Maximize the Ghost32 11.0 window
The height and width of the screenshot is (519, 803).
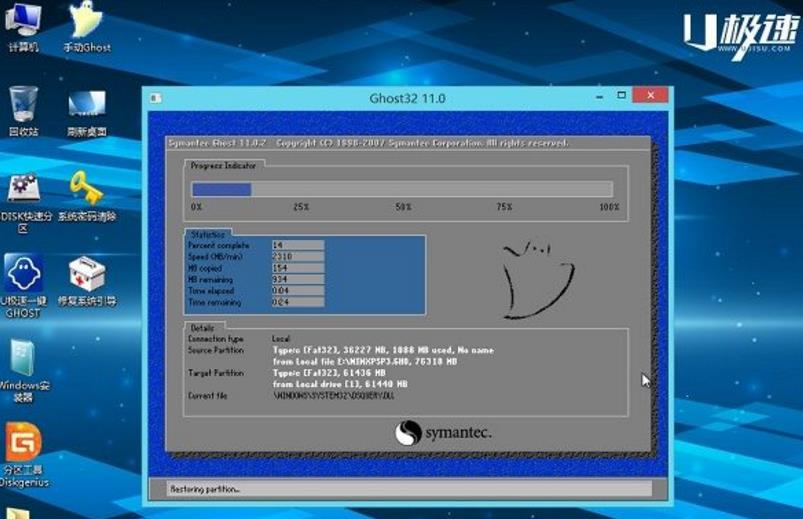tap(621, 95)
